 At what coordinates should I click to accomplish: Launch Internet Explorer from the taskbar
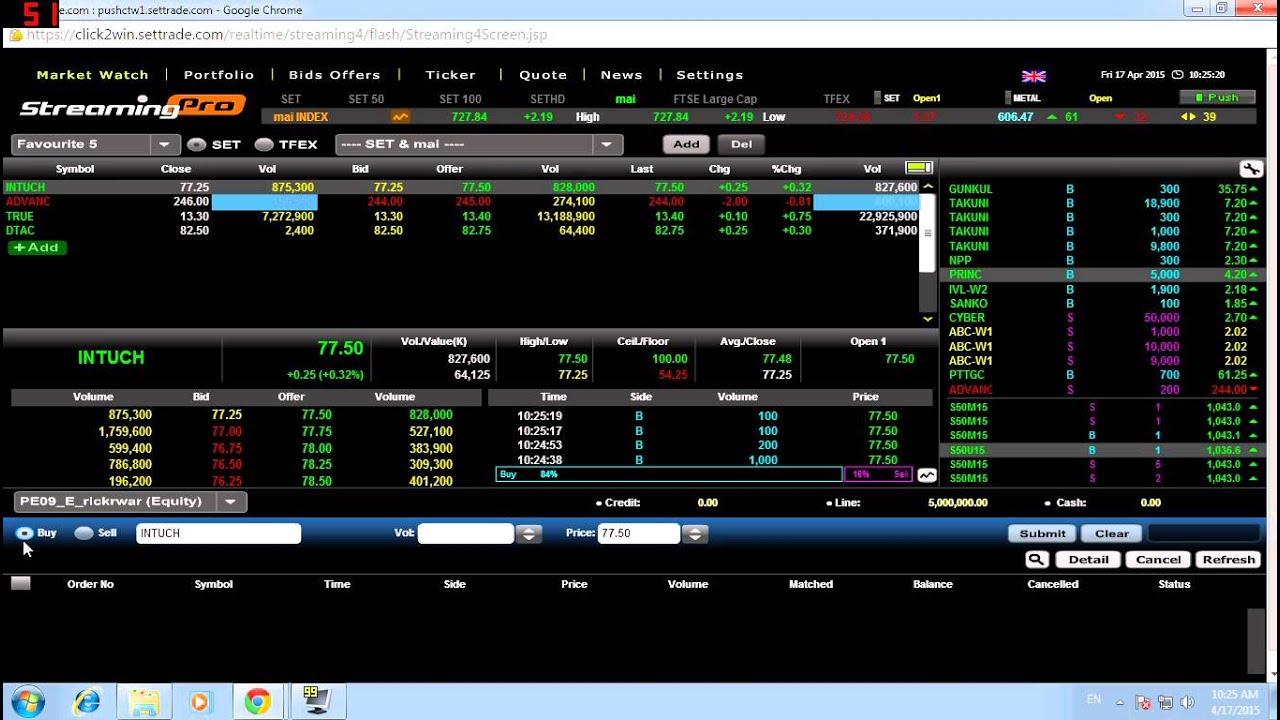point(87,702)
